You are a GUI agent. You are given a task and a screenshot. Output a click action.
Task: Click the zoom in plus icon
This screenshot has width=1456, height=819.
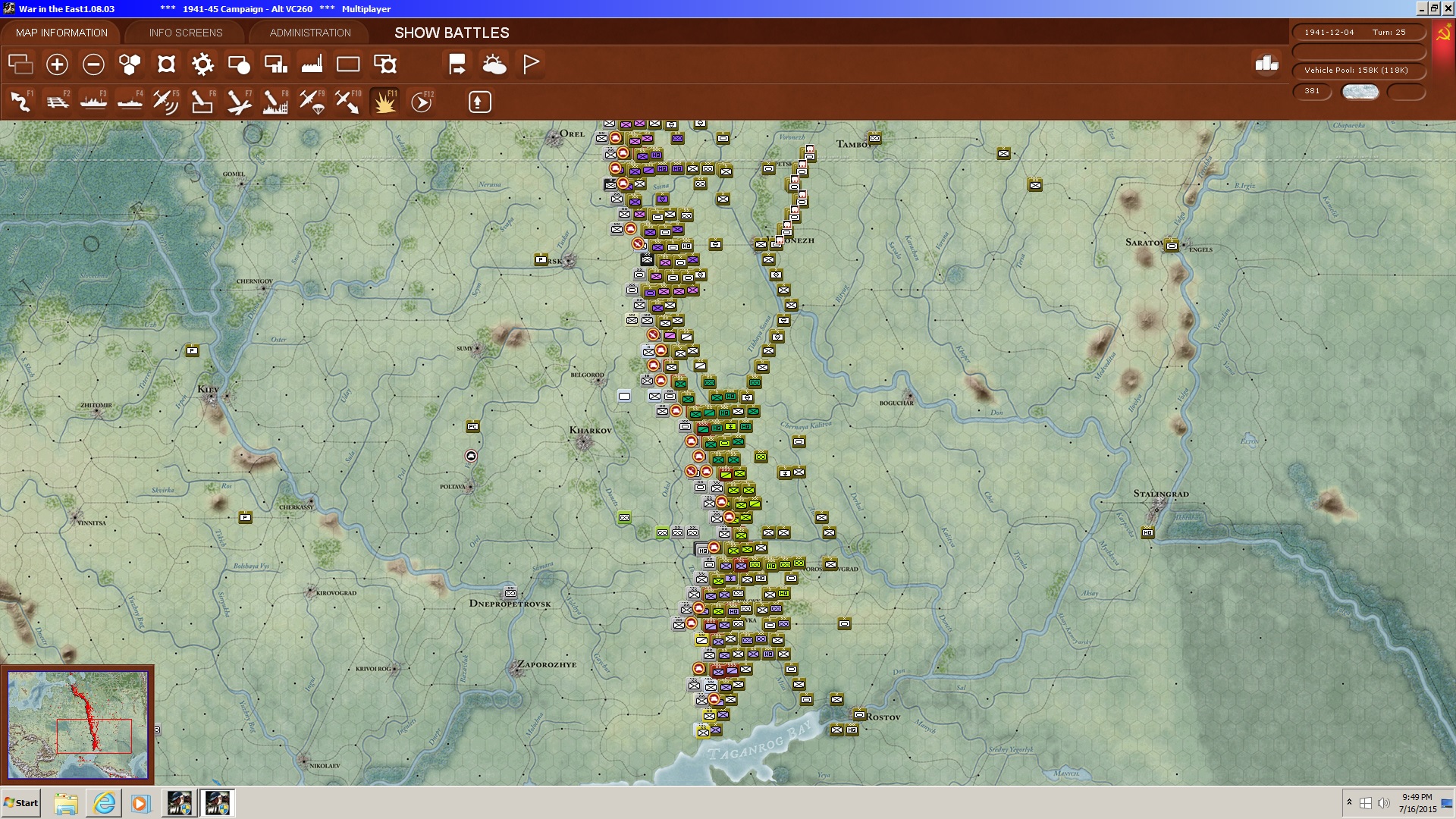click(57, 64)
